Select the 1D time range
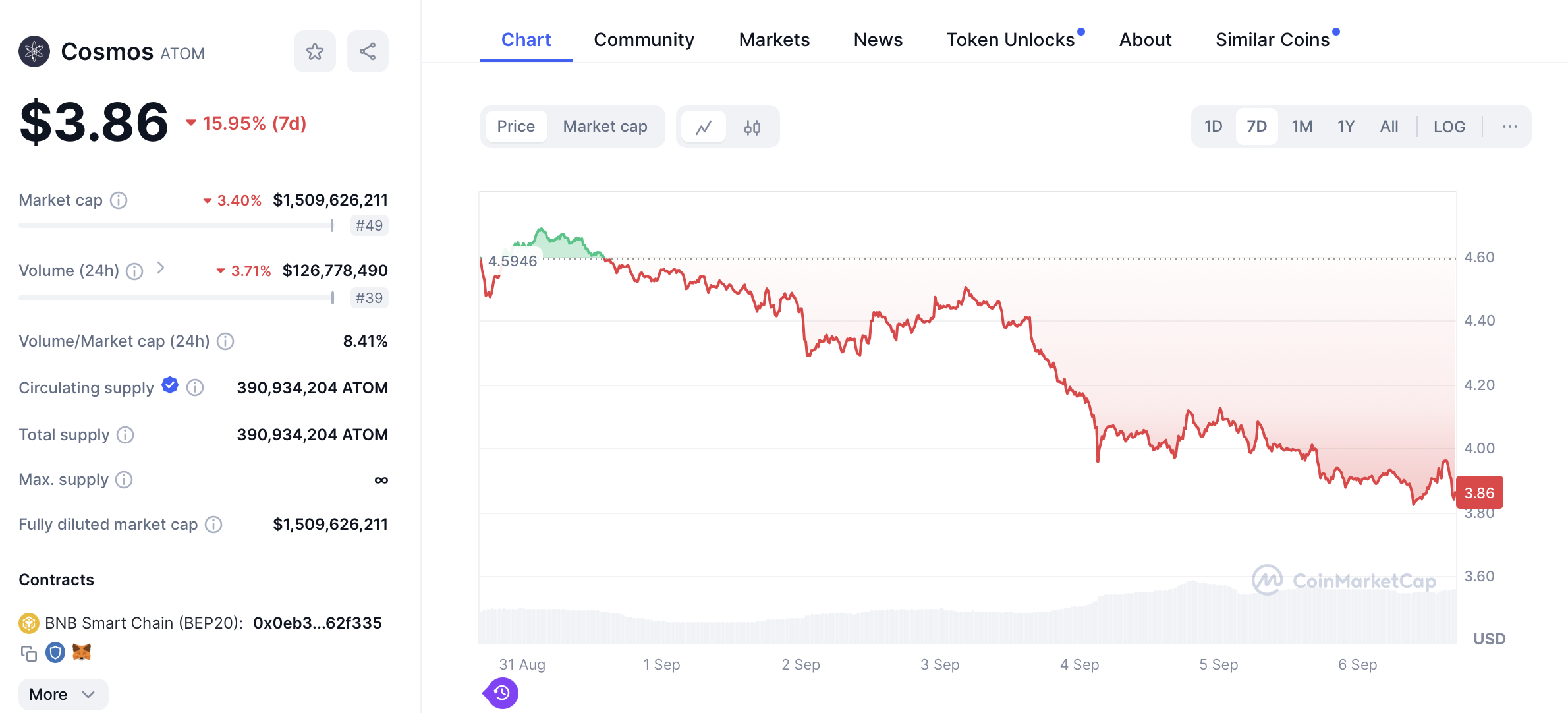 [x=1213, y=127]
